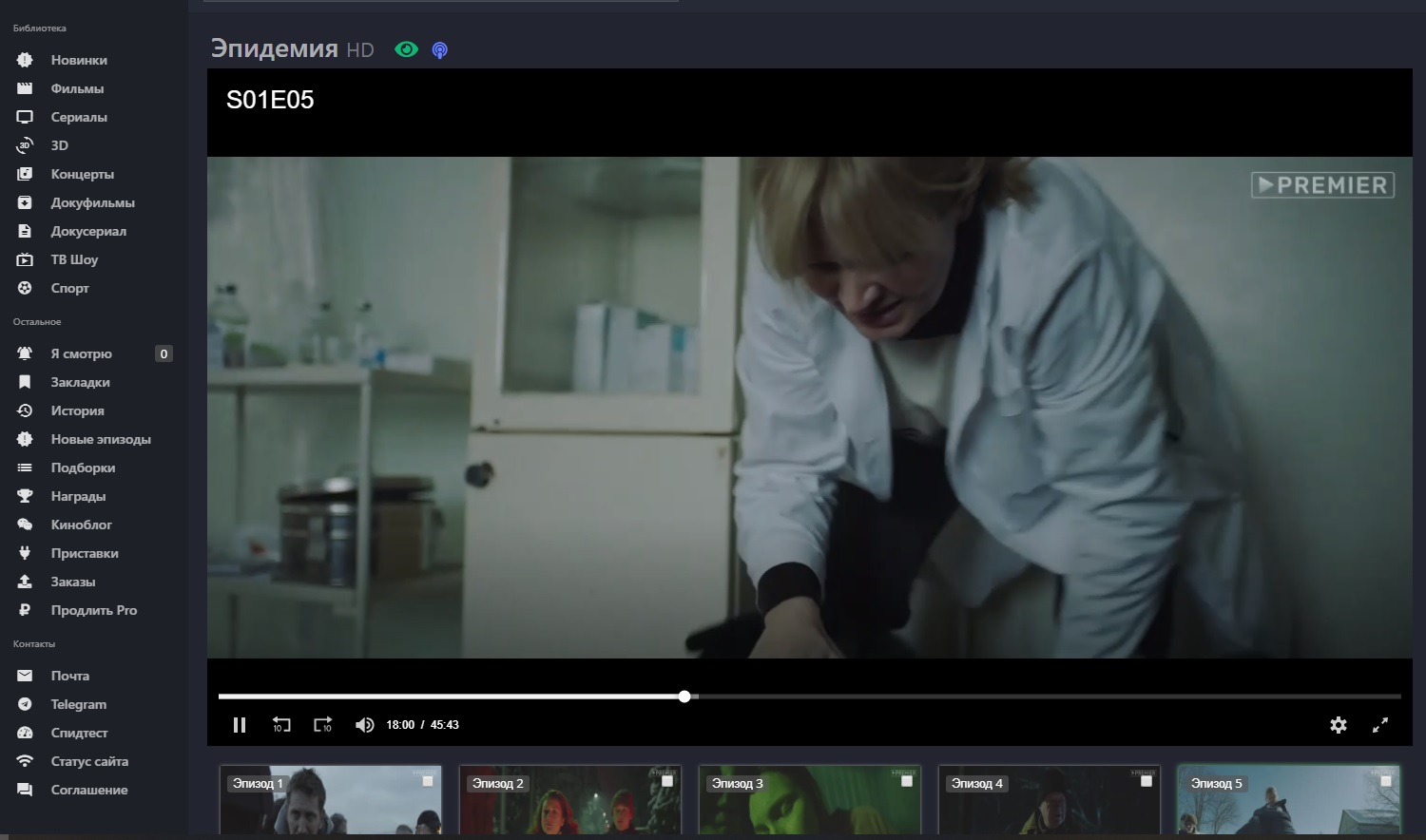1426x840 pixels.
Task: Click the ruble icon for Продлить Pro
Action: (25, 610)
